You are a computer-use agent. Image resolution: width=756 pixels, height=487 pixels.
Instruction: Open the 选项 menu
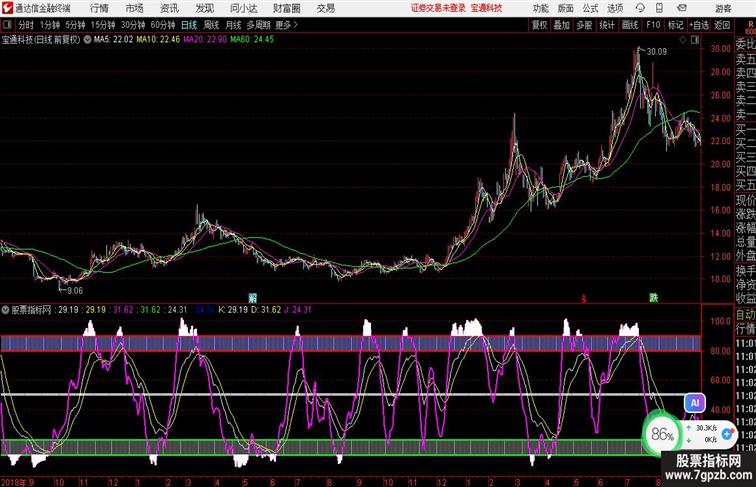615,8
